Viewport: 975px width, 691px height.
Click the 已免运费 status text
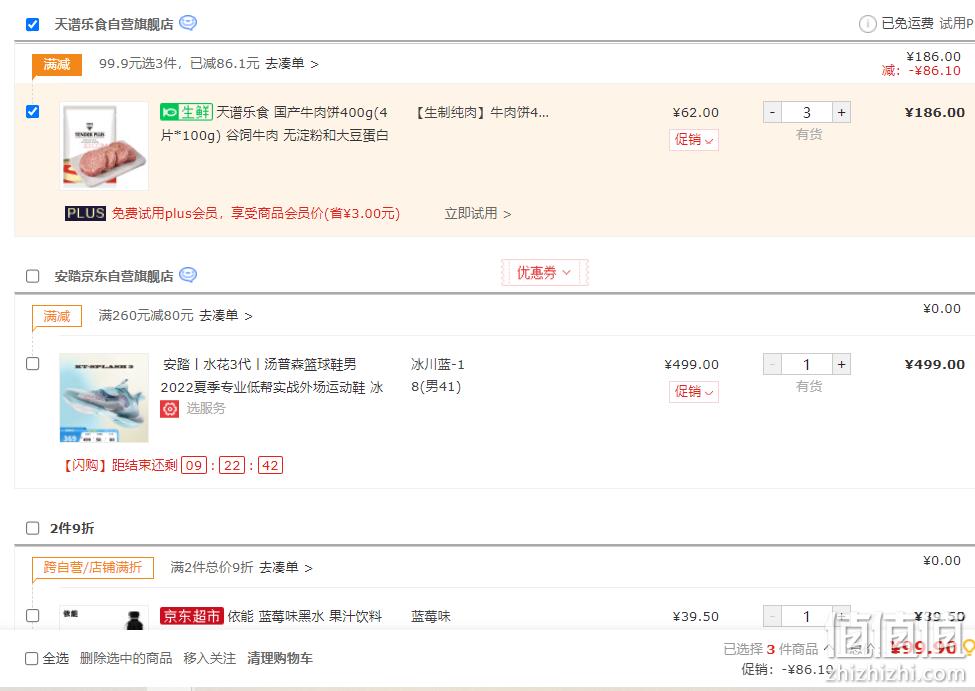coord(907,24)
